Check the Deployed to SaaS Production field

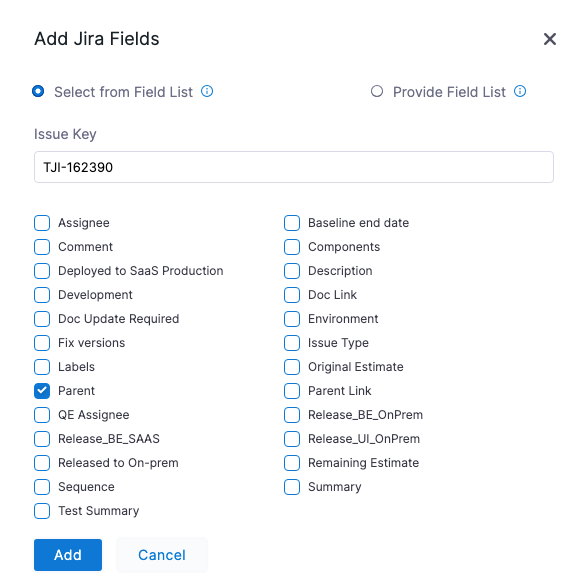pos(42,271)
